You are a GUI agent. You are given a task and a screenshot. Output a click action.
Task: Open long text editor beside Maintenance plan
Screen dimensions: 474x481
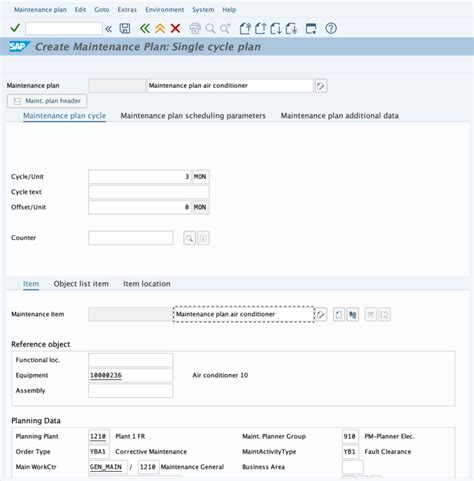(x=321, y=86)
